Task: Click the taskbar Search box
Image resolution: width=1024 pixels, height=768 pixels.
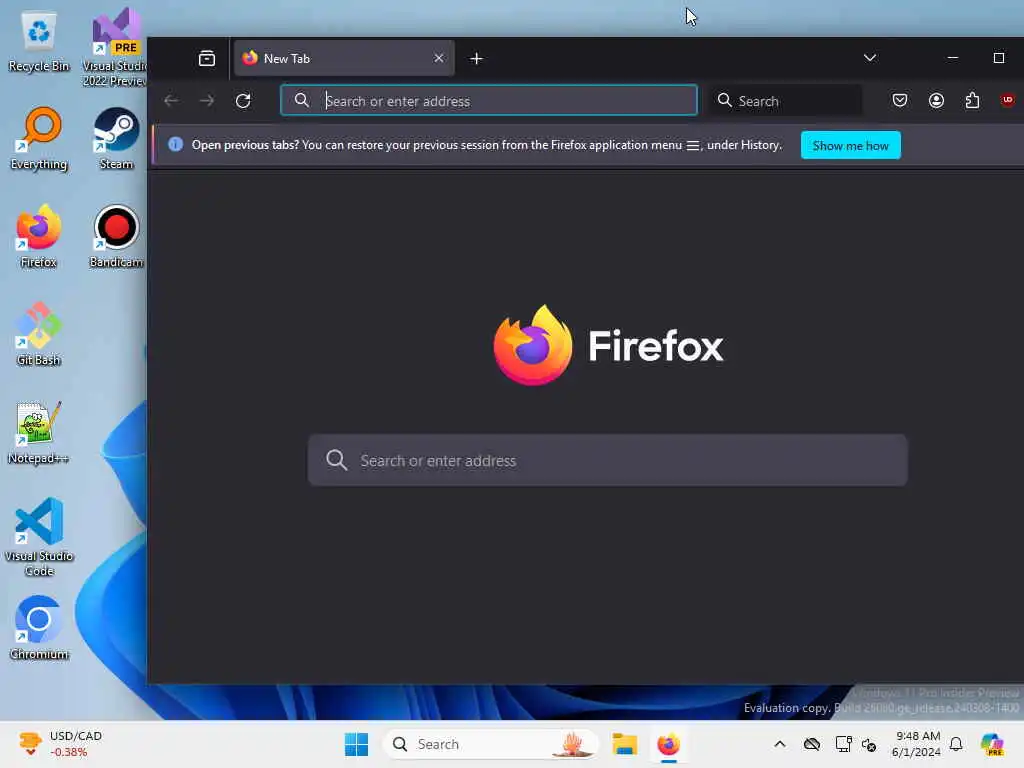Action: coord(490,744)
